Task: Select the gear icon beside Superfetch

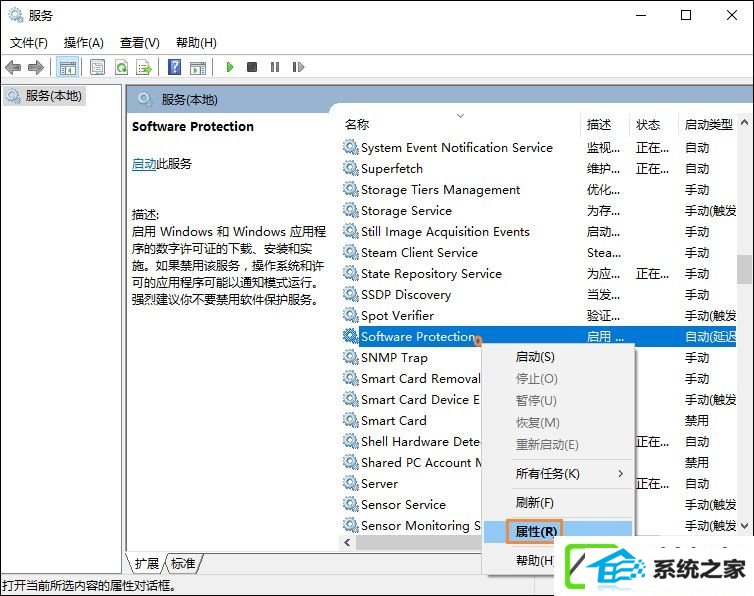Action: click(x=351, y=168)
